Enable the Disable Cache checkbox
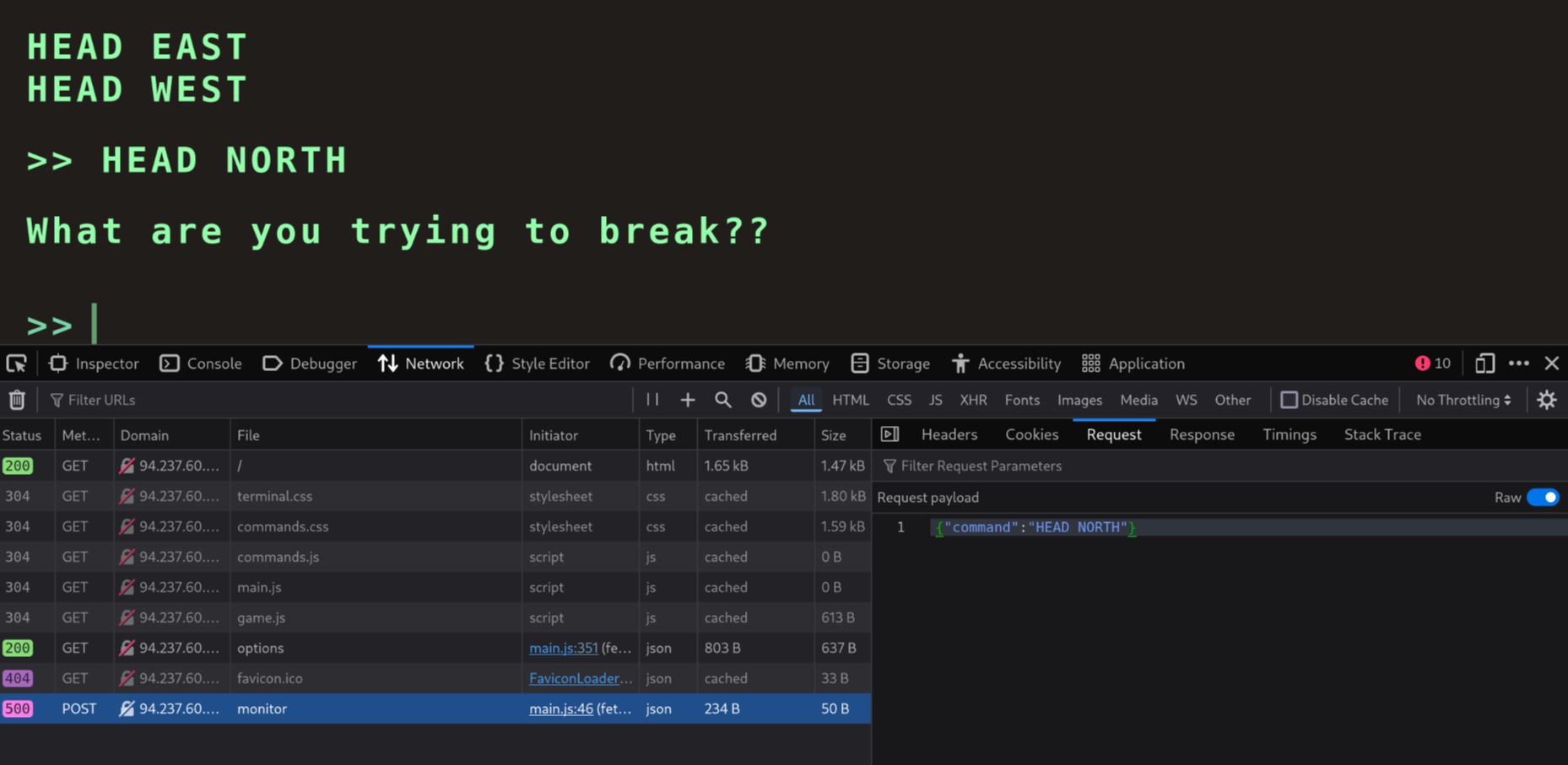1568x765 pixels. click(x=1289, y=400)
